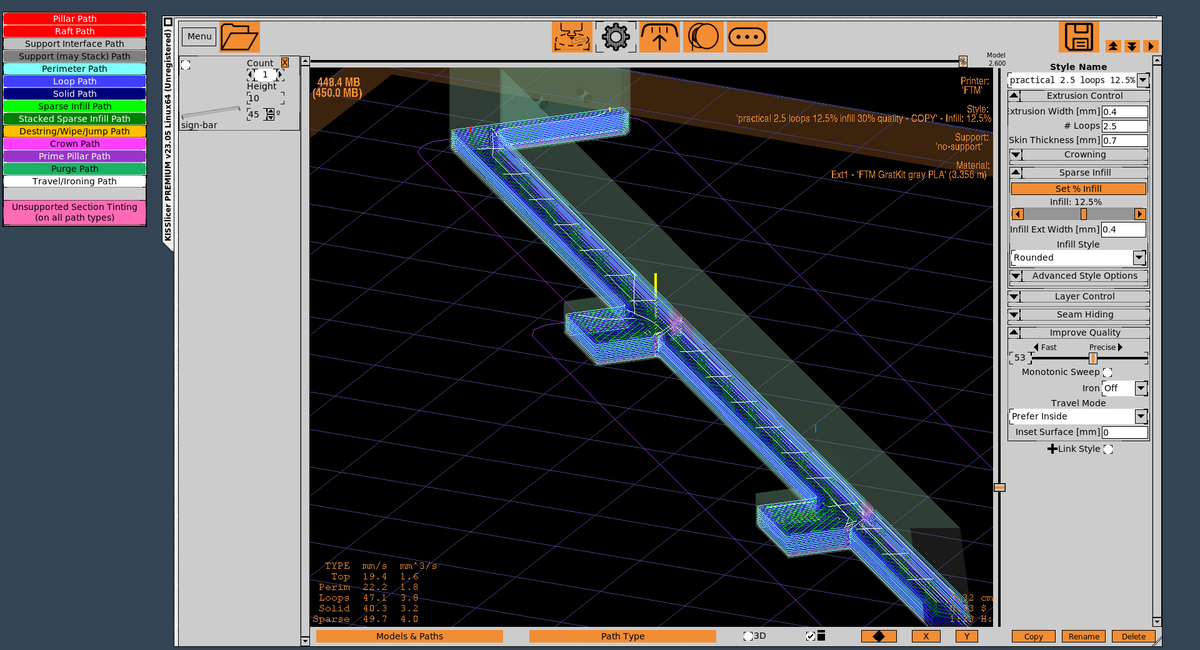
Task: Click rotation stepper next to 45 degrees
Action: [x=269, y=115]
